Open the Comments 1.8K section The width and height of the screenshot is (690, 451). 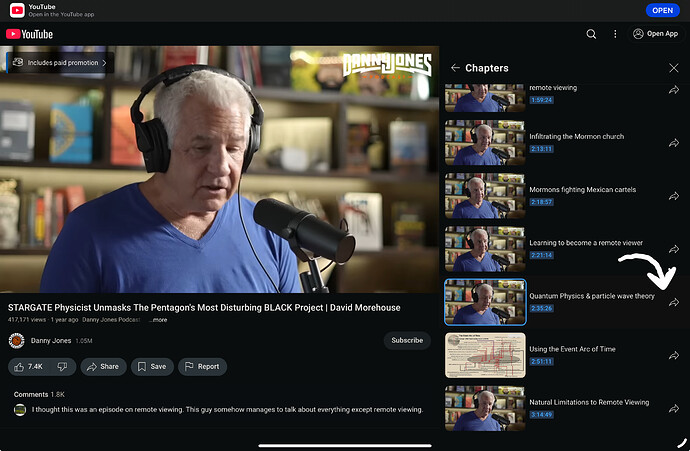[x=39, y=394]
